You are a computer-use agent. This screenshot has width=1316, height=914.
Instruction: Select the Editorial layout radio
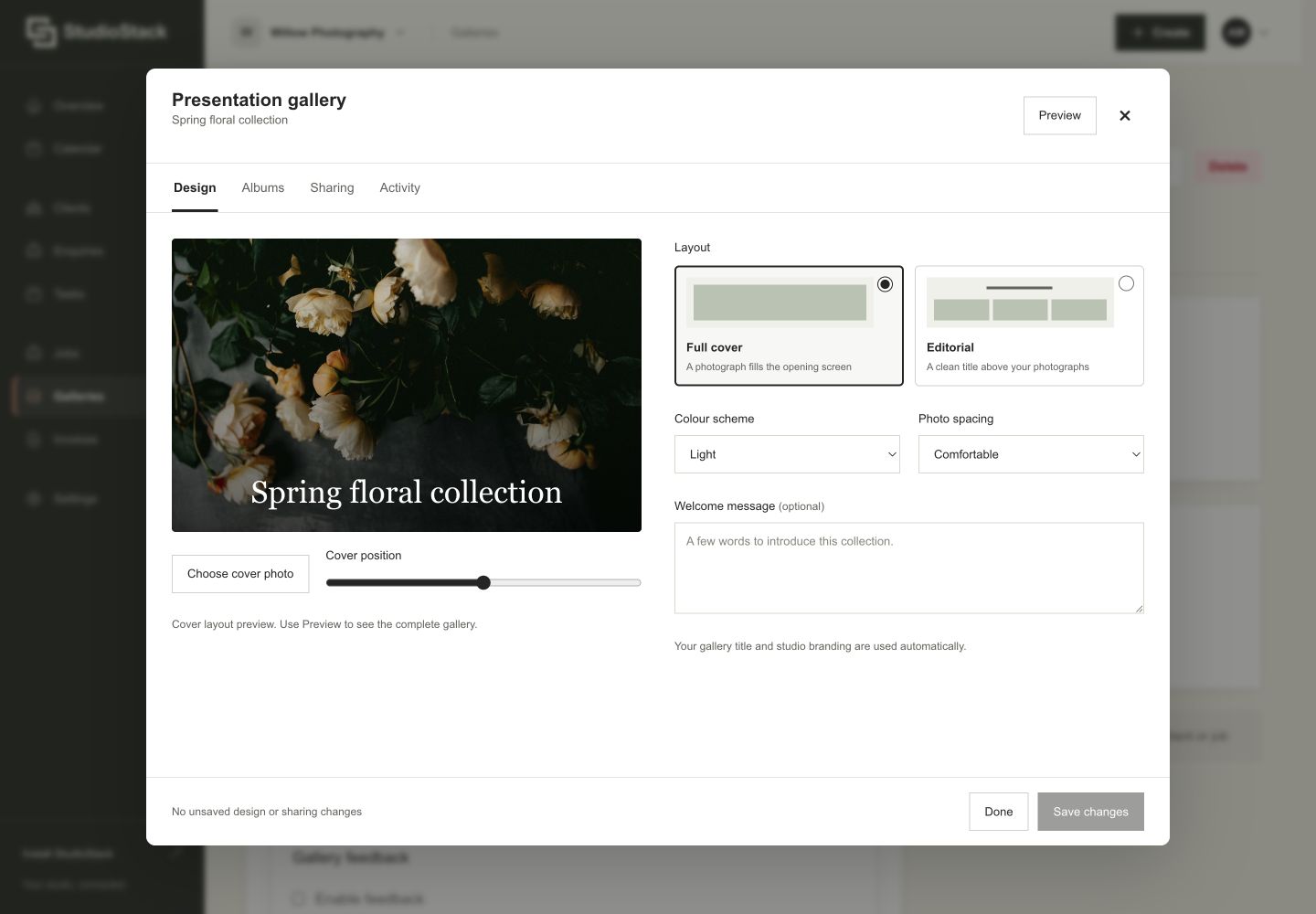[x=1126, y=283]
